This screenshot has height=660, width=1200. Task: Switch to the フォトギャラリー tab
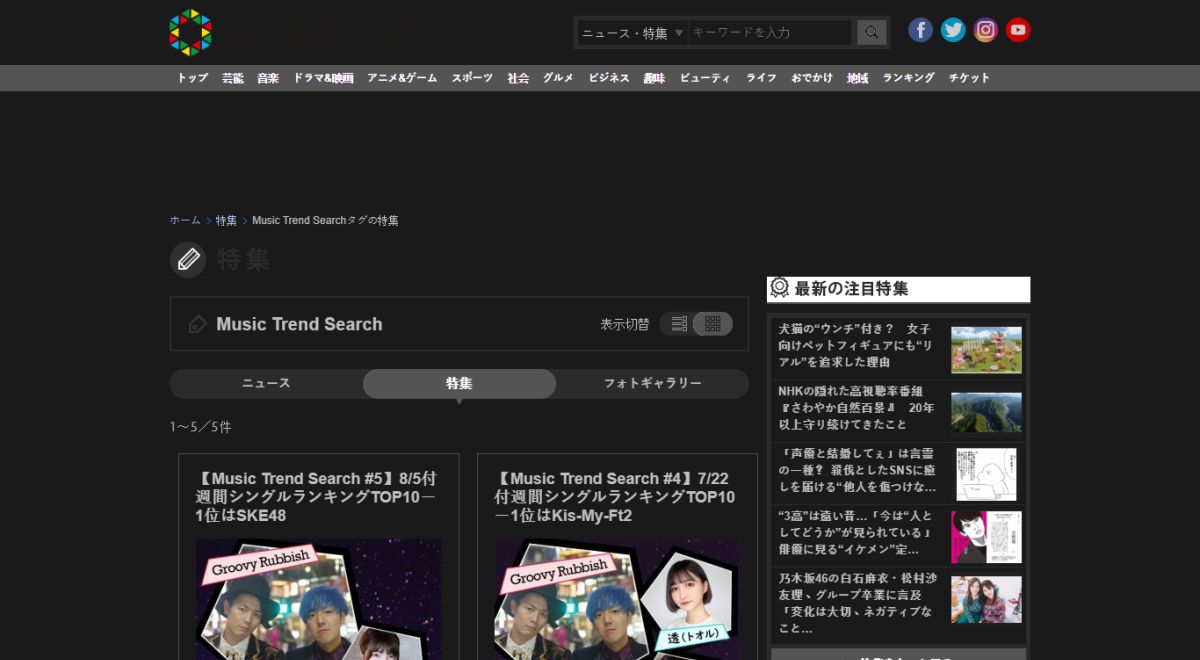tap(652, 384)
